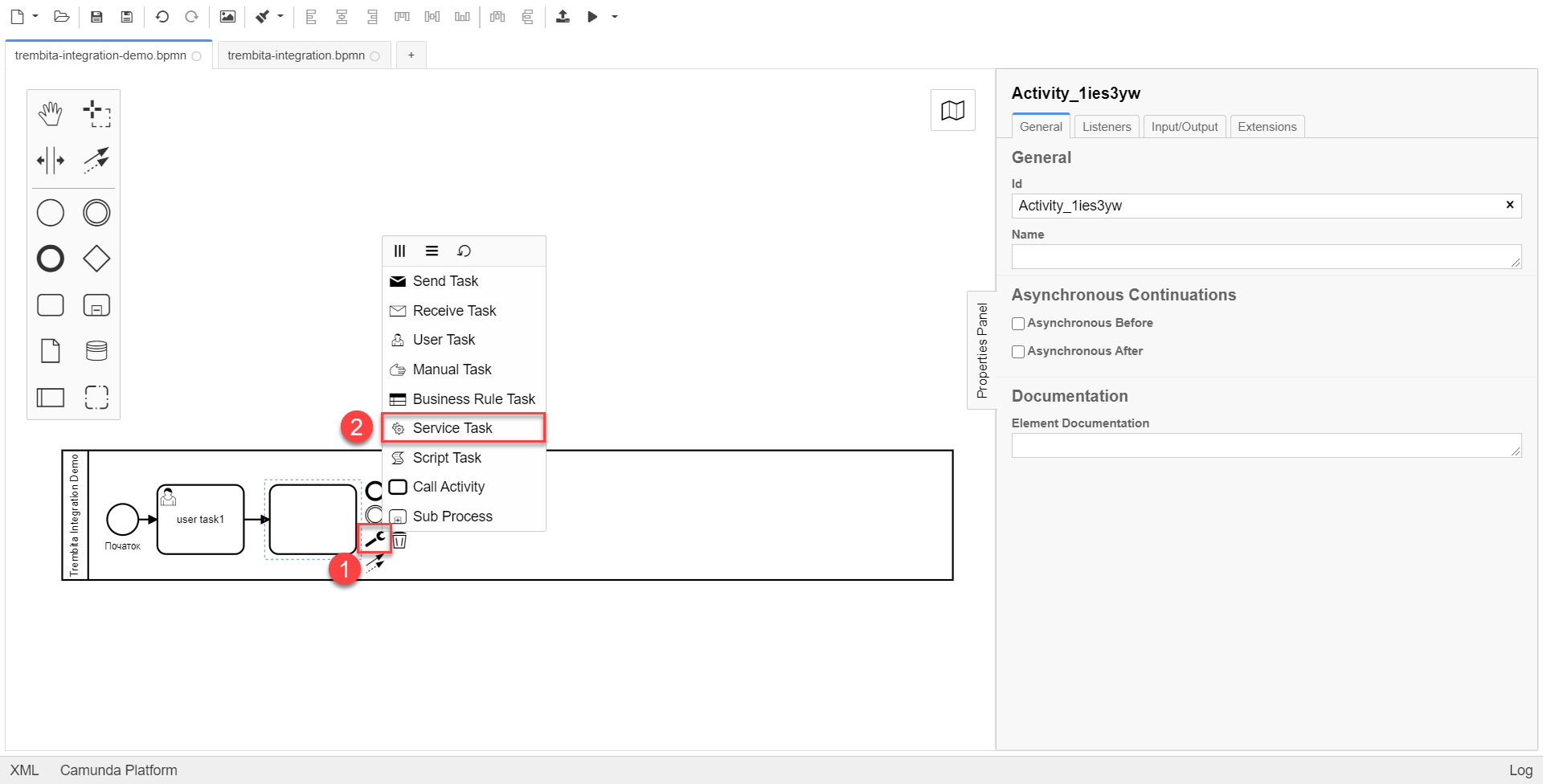Switch to the Input/Output tab
The height and width of the screenshot is (784, 1543).
point(1184,127)
